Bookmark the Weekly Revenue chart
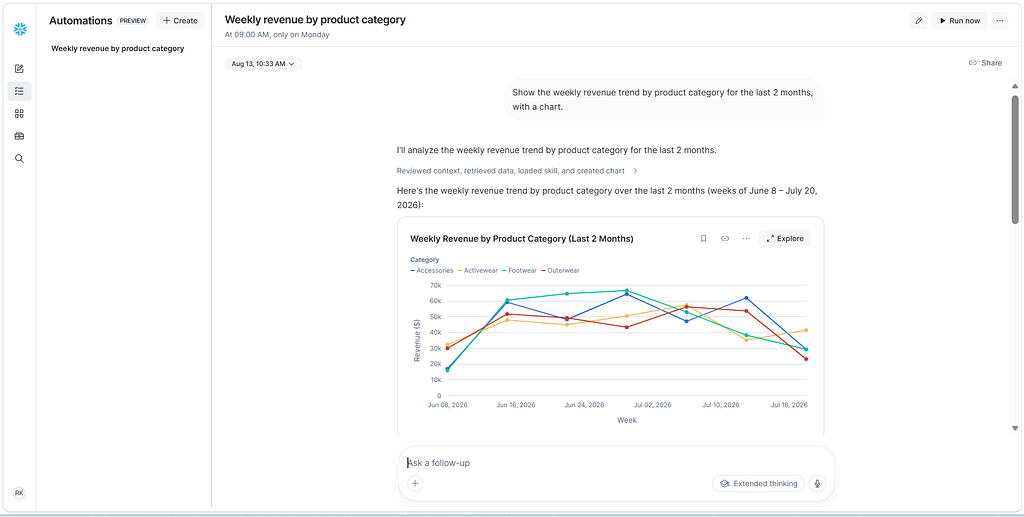1024x517 pixels. click(x=703, y=239)
